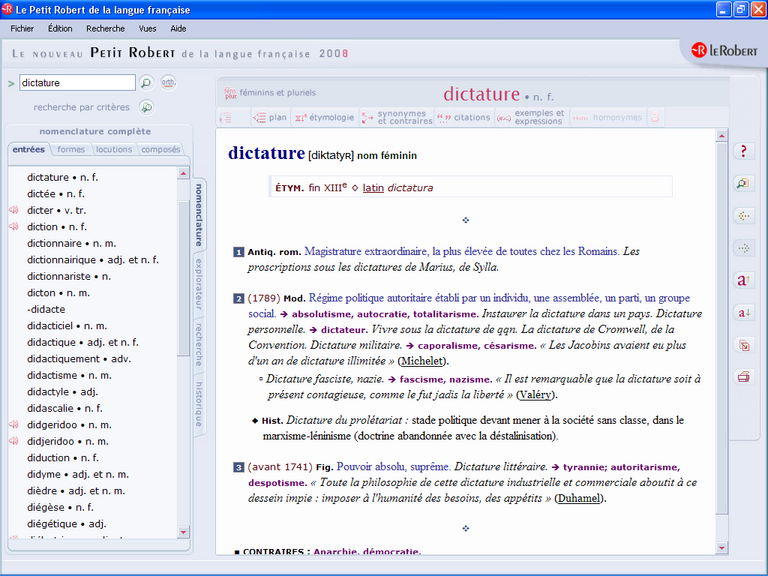Open the Duhamel author link
Viewport: 768px width, 576px height.
(x=578, y=499)
